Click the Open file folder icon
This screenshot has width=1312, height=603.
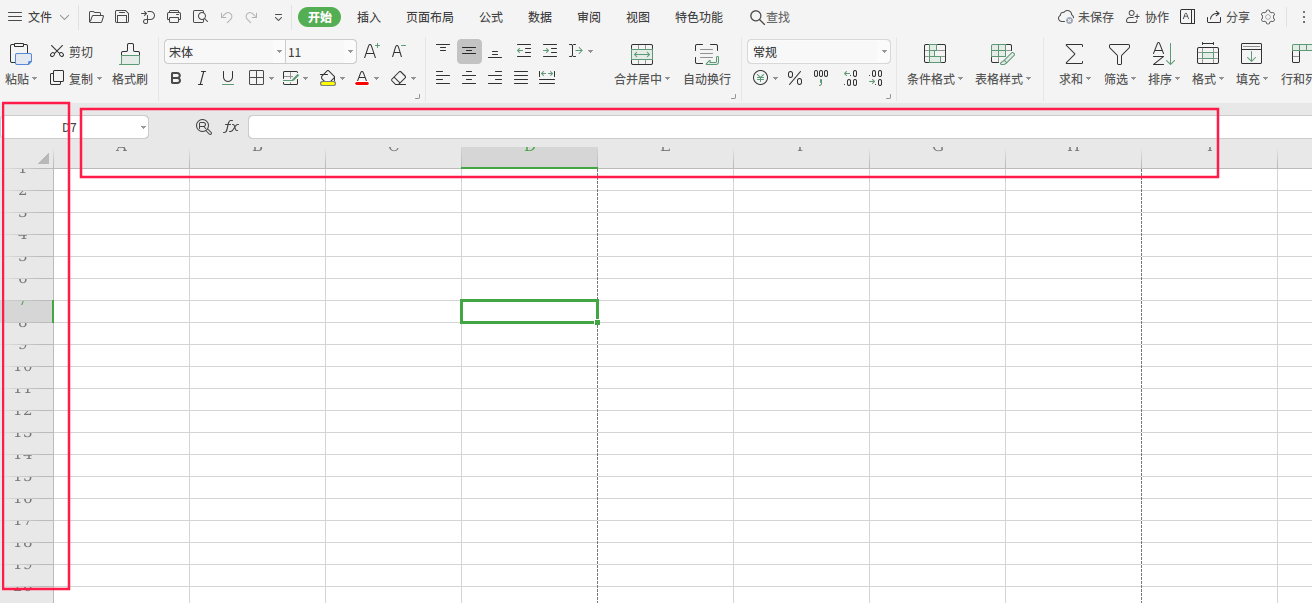[96, 17]
